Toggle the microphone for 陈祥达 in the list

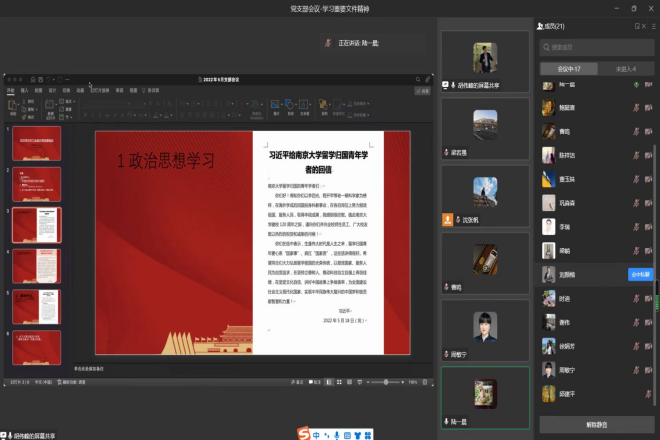[636, 155]
